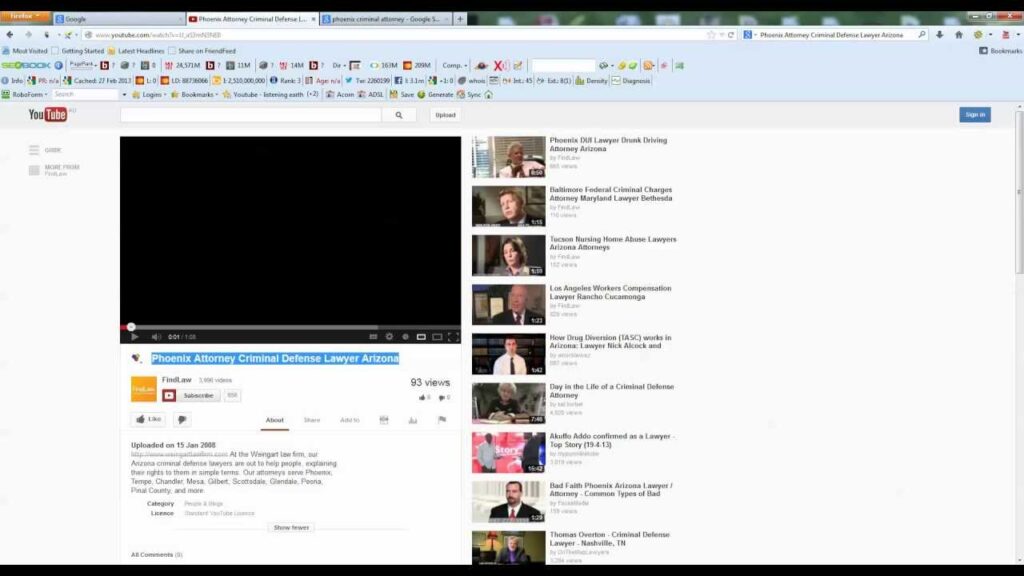This screenshot has width=1024, height=576.
Task: Select the small player size icon
Action: click(x=421, y=337)
